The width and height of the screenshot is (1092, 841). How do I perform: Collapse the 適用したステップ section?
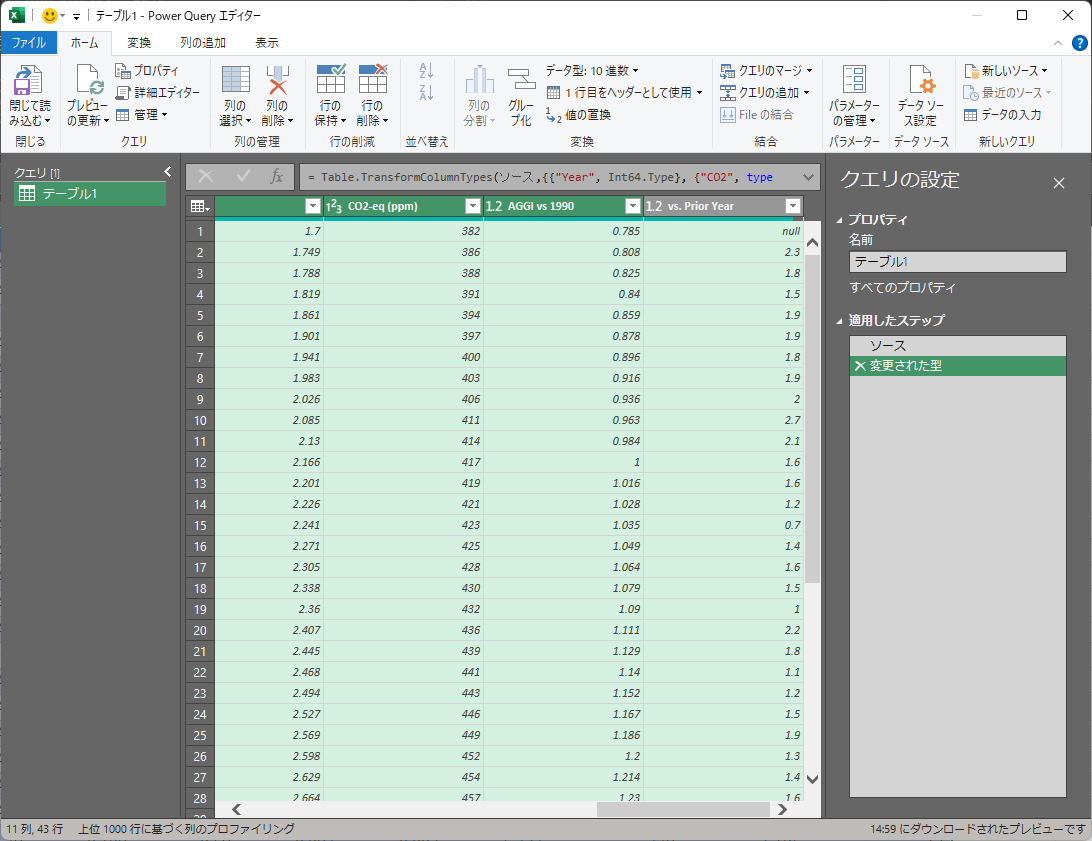839,321
